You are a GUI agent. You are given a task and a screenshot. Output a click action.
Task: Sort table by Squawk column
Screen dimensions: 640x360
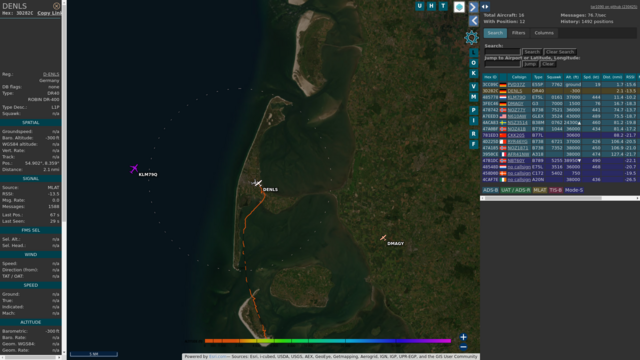coord(554,77)
